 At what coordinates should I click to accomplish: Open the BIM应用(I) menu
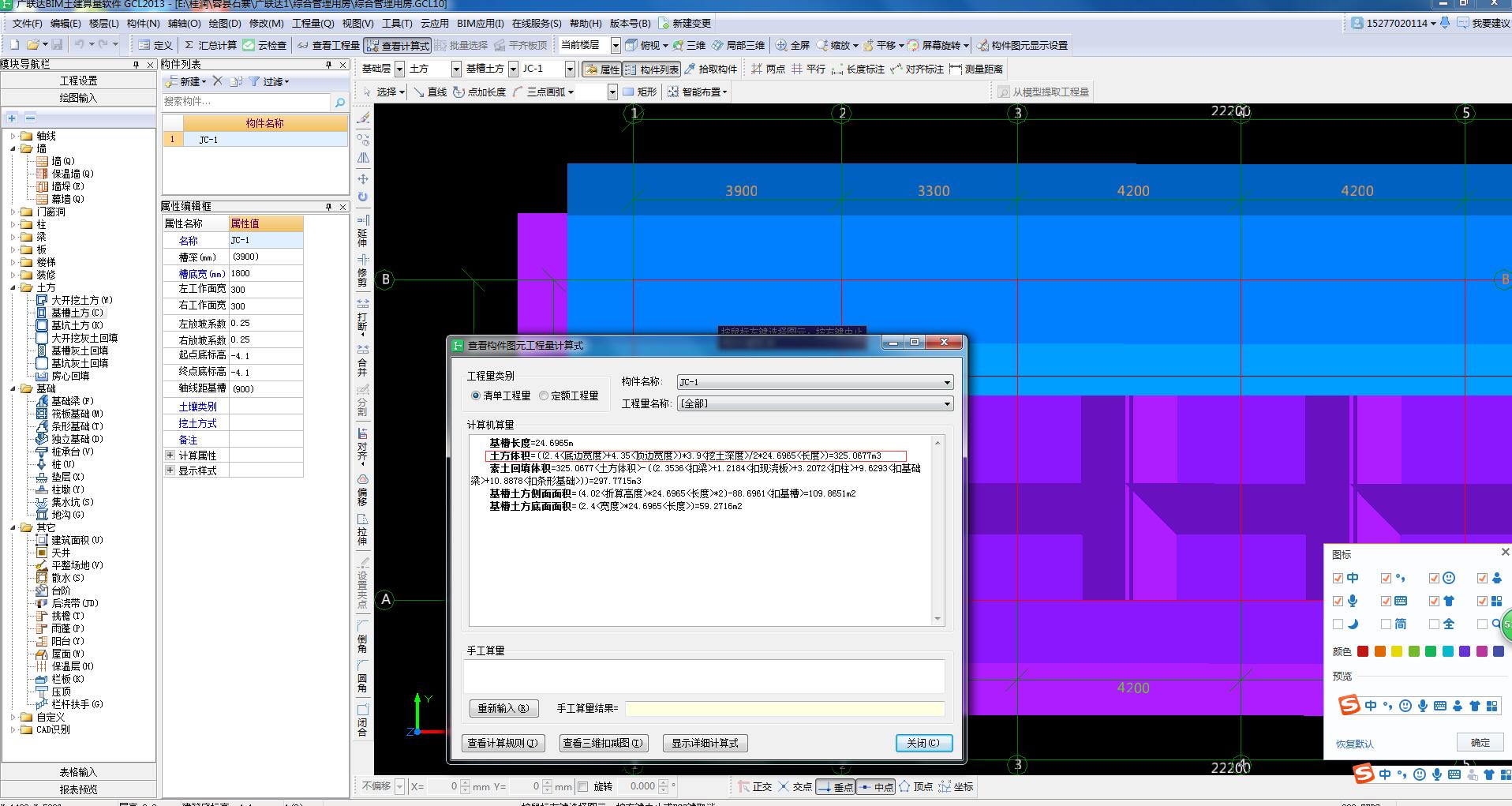point(481,23)
